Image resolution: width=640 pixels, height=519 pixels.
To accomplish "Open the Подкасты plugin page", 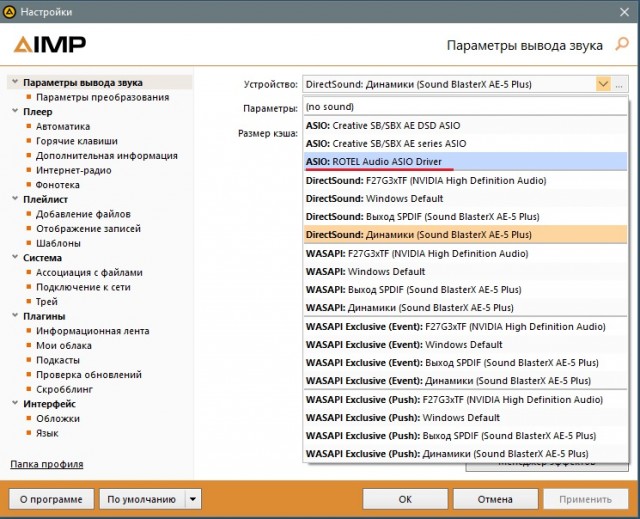I will (x=58, y=360).
